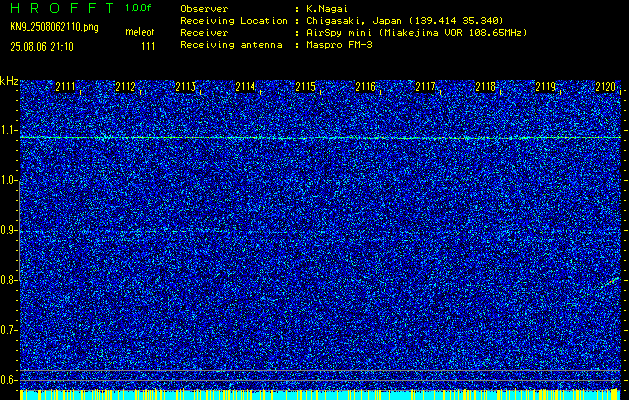Screen dimensions: 629x400
Task: Select the filename KN9_2508062110.png
Action: (54, 28)
